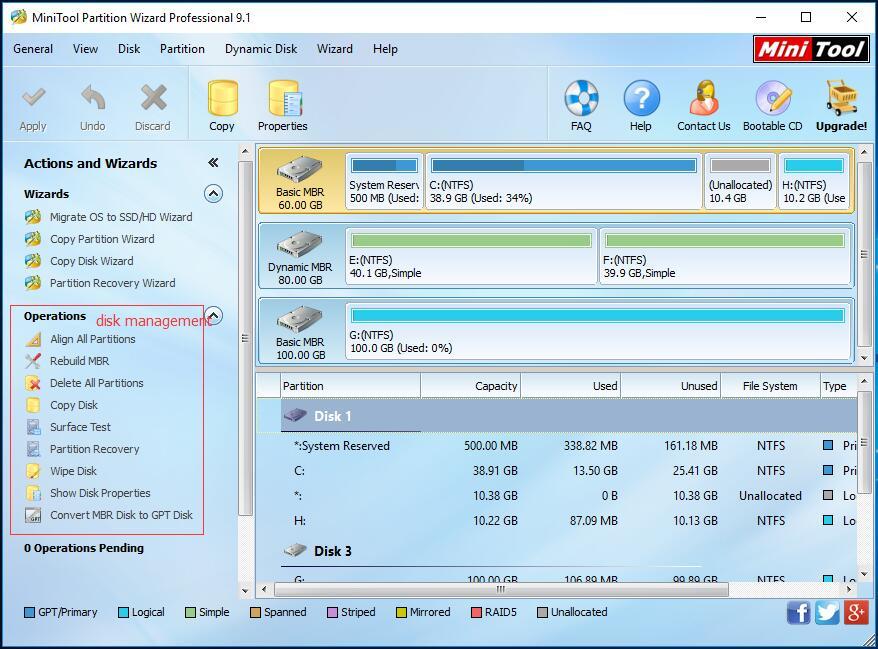Image resolution: width=878 pixels, height=649 pixels.
Task: Open the Wizard menu
Action: (x=335, y=49)
